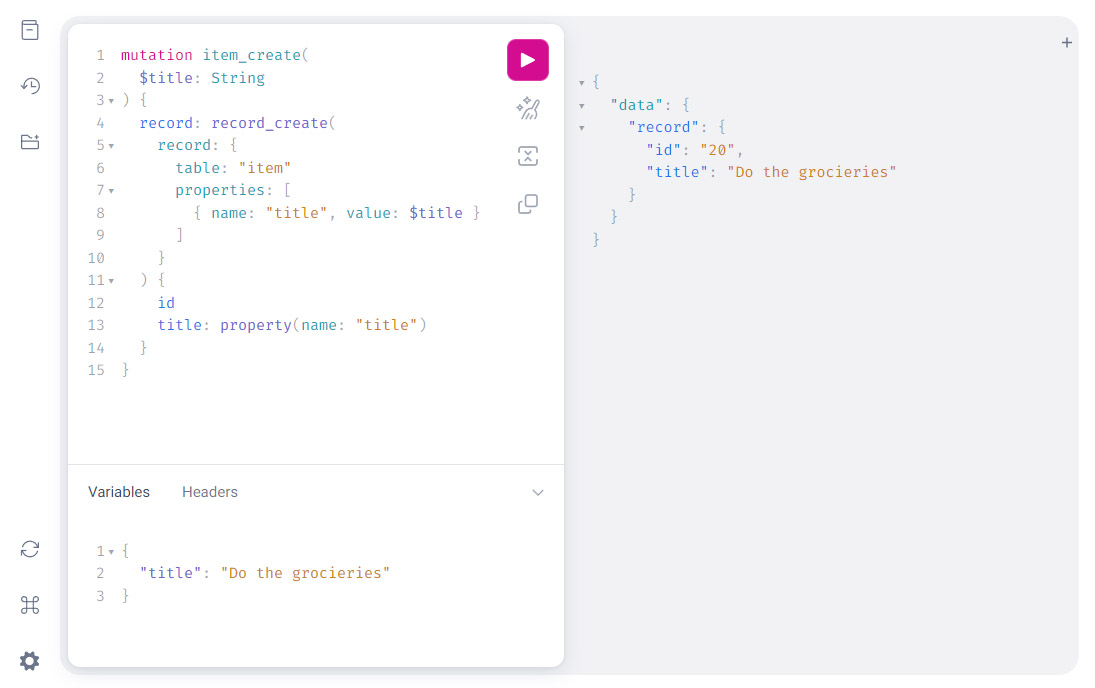Open the saved operations folder icon
The width and height of the screenshot is (1095, 688).
point(29,142)
